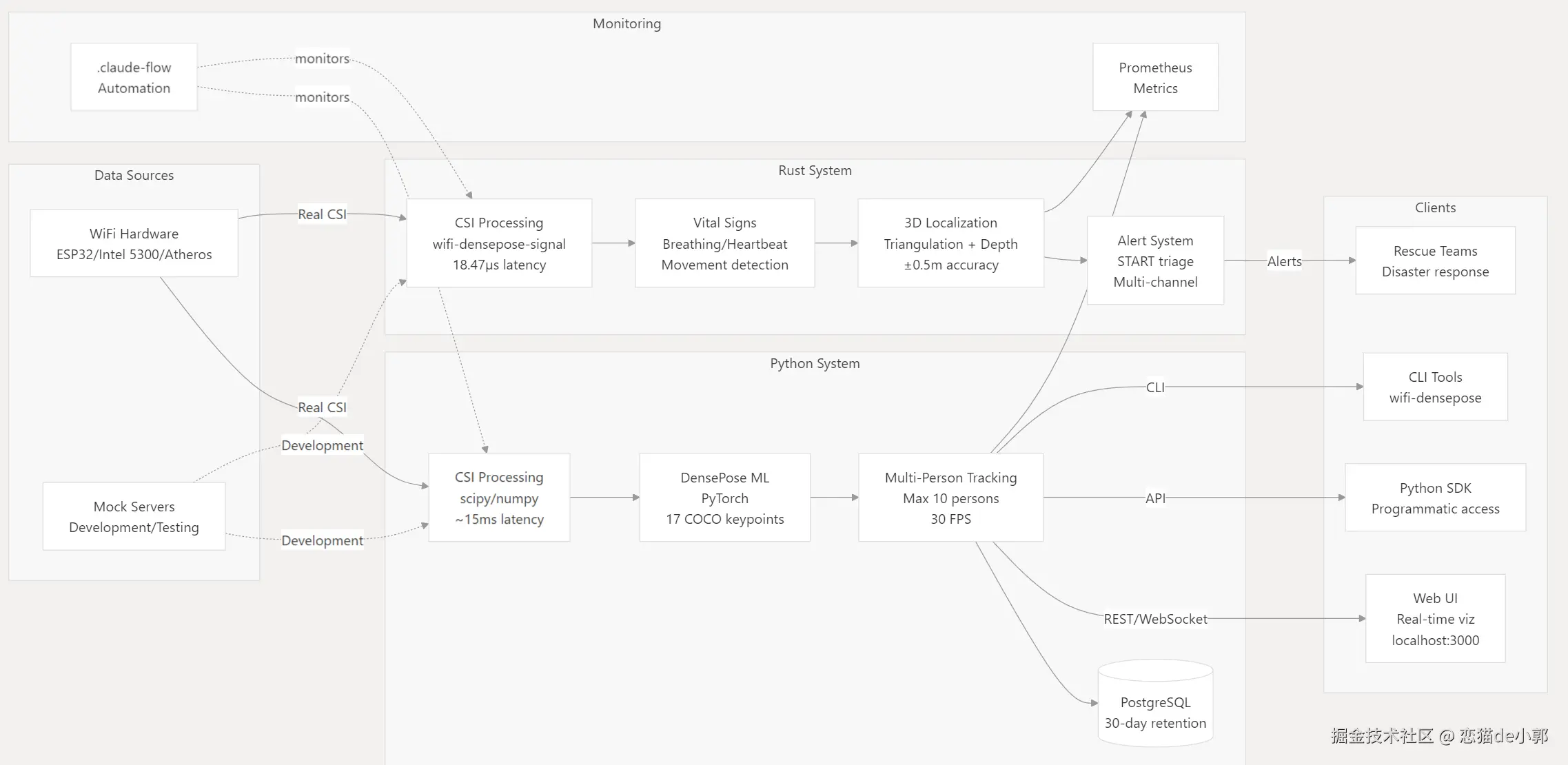Click the Alerts edge label

pyautogui.click(x=1284, y=261)
